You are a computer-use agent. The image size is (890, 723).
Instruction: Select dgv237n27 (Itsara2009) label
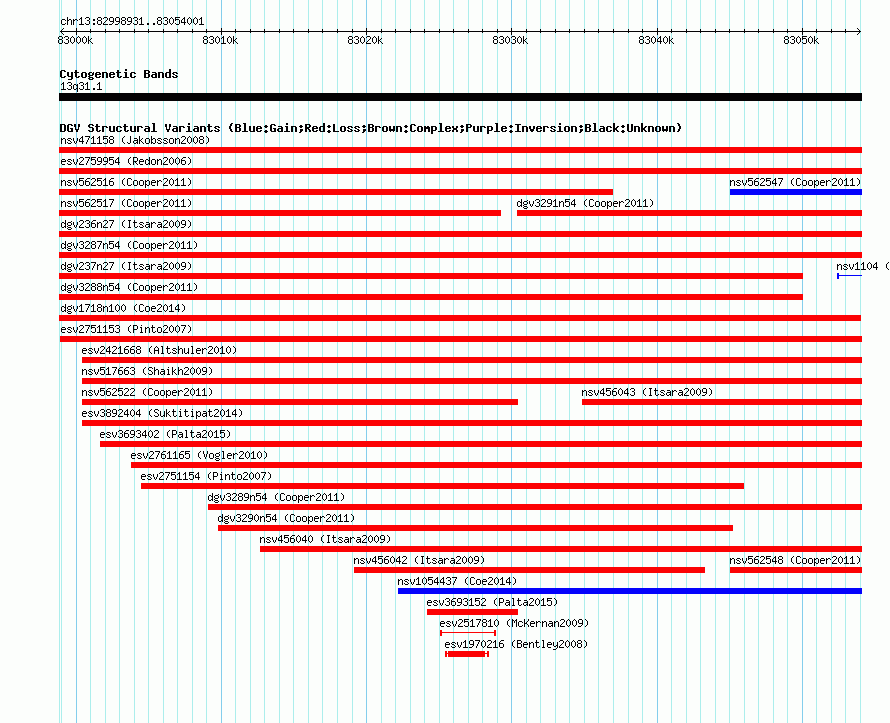(x=126, y=266)
